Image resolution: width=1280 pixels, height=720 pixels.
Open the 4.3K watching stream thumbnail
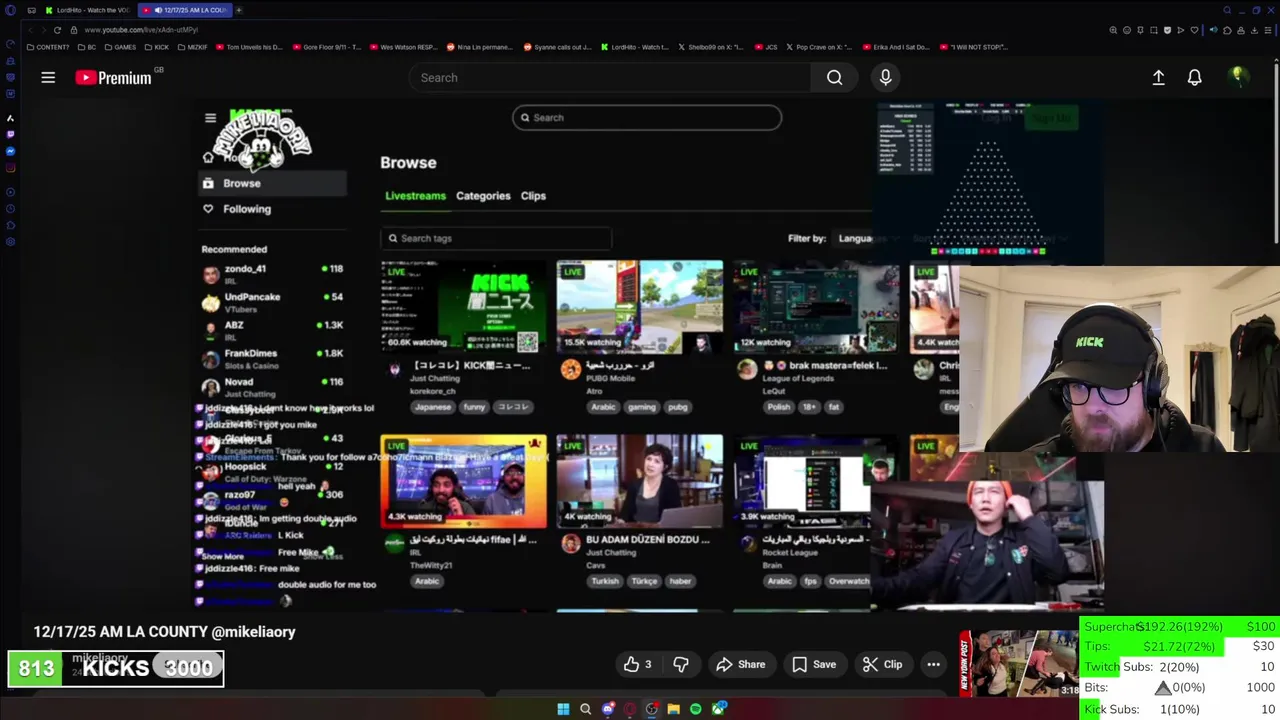pos(464,481)
